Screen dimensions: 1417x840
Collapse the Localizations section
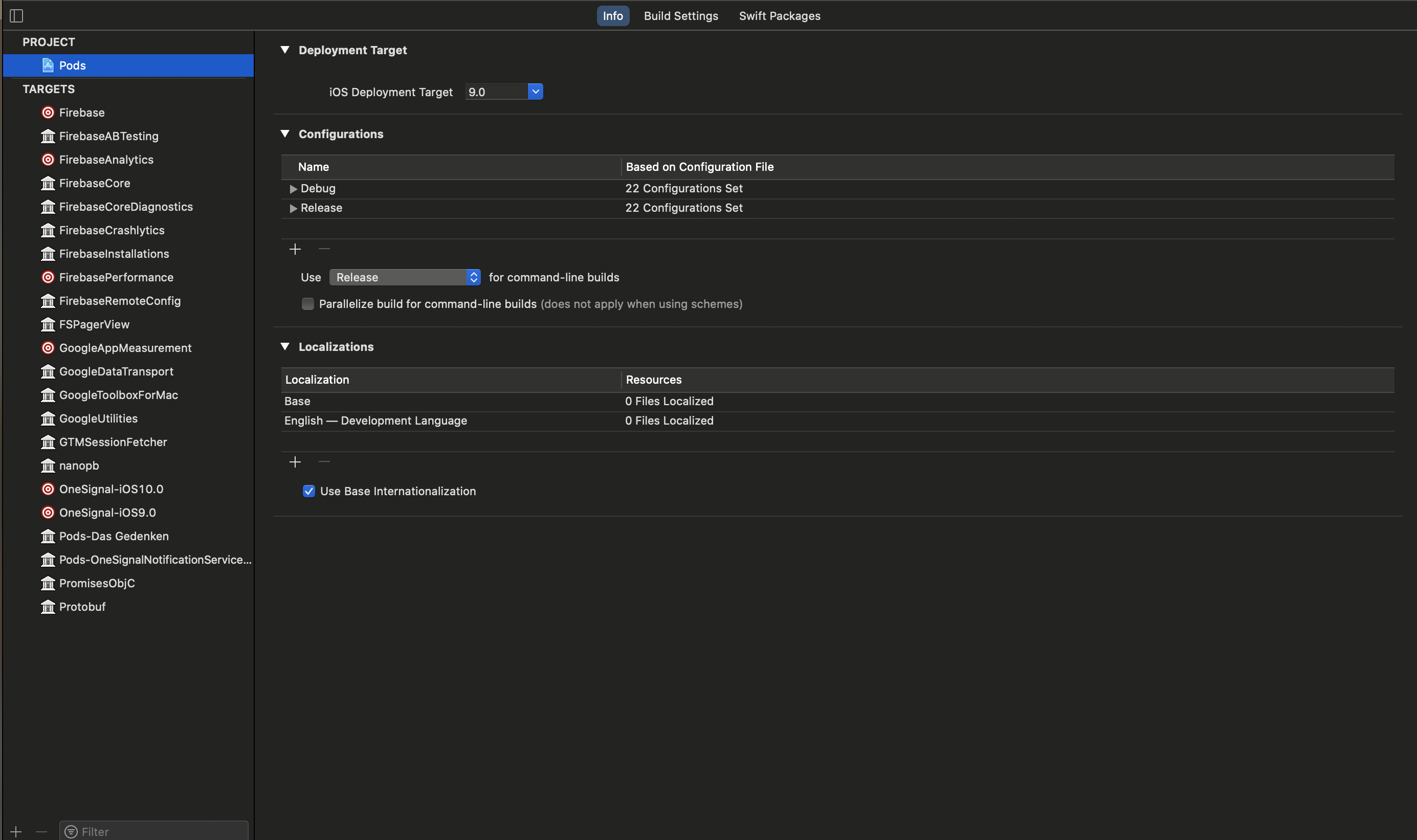click(285, 346)
